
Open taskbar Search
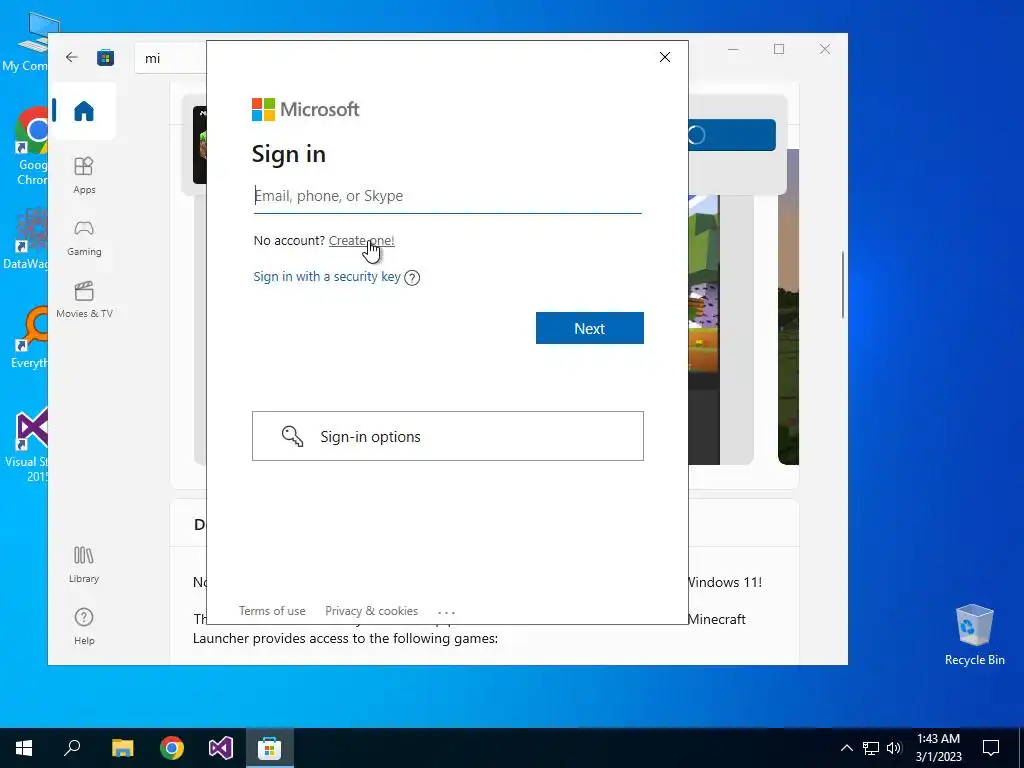[x=72, y=748]
